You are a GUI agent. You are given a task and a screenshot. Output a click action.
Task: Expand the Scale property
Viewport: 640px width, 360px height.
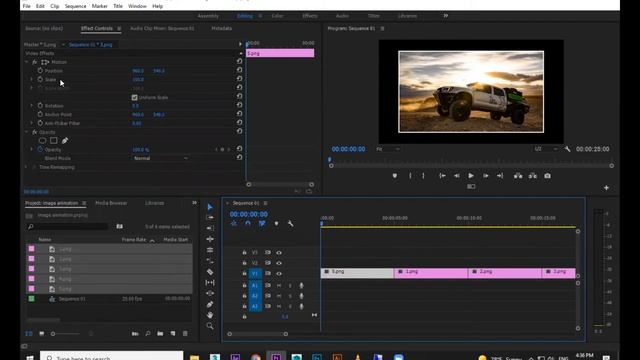click(32, 79)
